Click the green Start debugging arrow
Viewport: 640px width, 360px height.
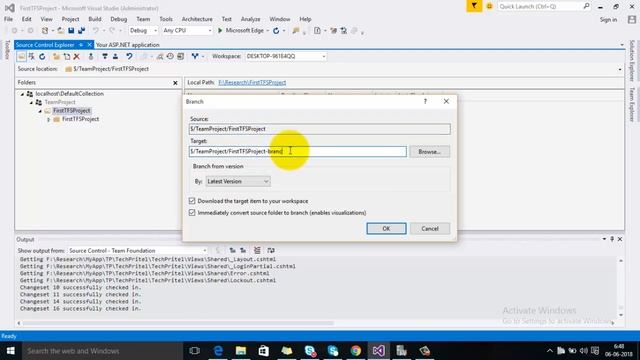click(220, 31)
